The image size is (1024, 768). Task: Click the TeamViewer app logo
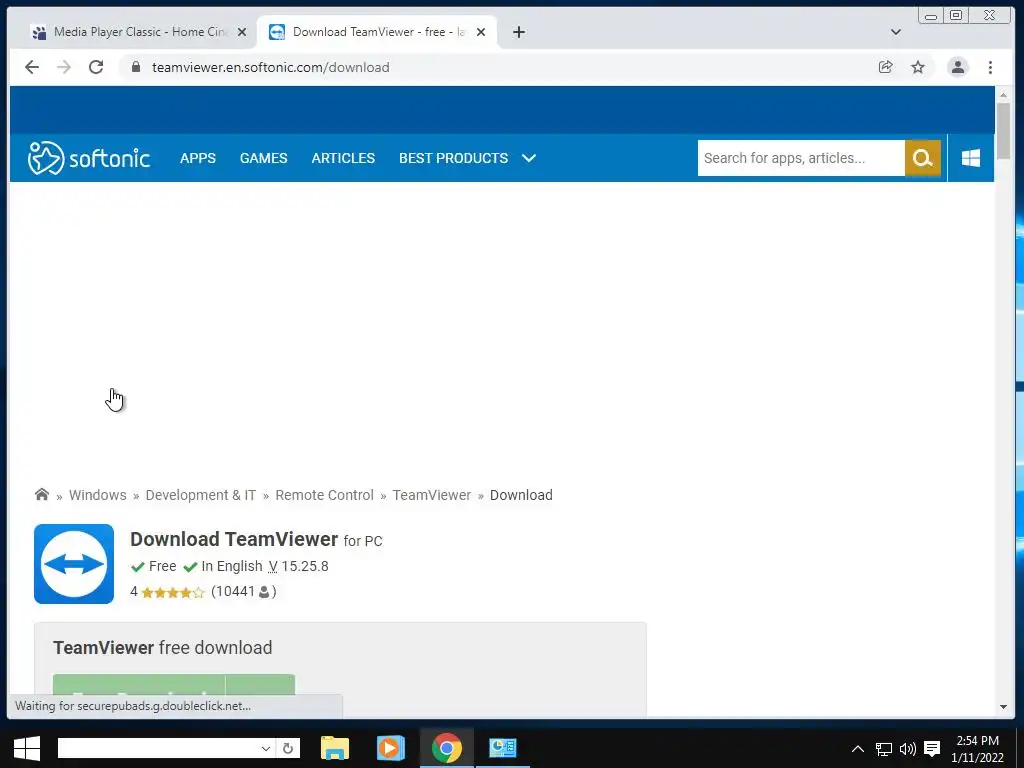pyautogui.click(x=74, y=564)
